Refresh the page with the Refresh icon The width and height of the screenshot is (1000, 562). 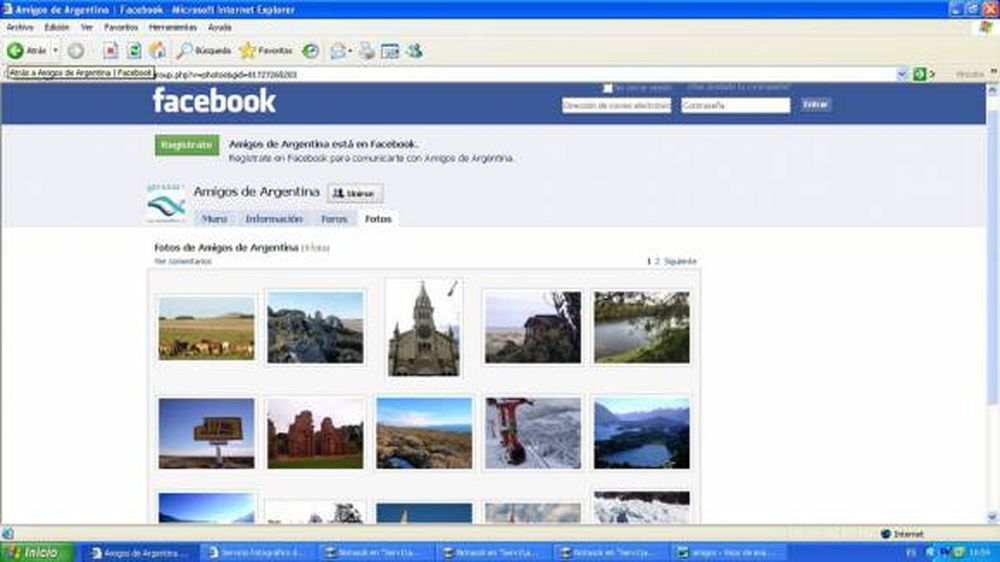point(134,50)
